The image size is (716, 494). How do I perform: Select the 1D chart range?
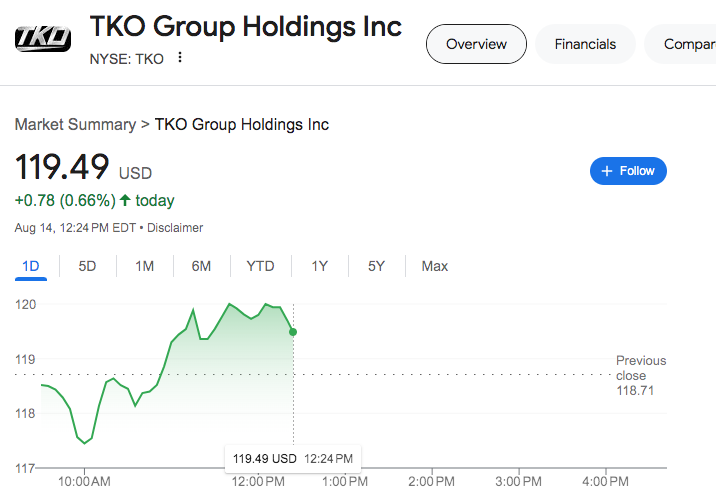click(x=30, y=266)
